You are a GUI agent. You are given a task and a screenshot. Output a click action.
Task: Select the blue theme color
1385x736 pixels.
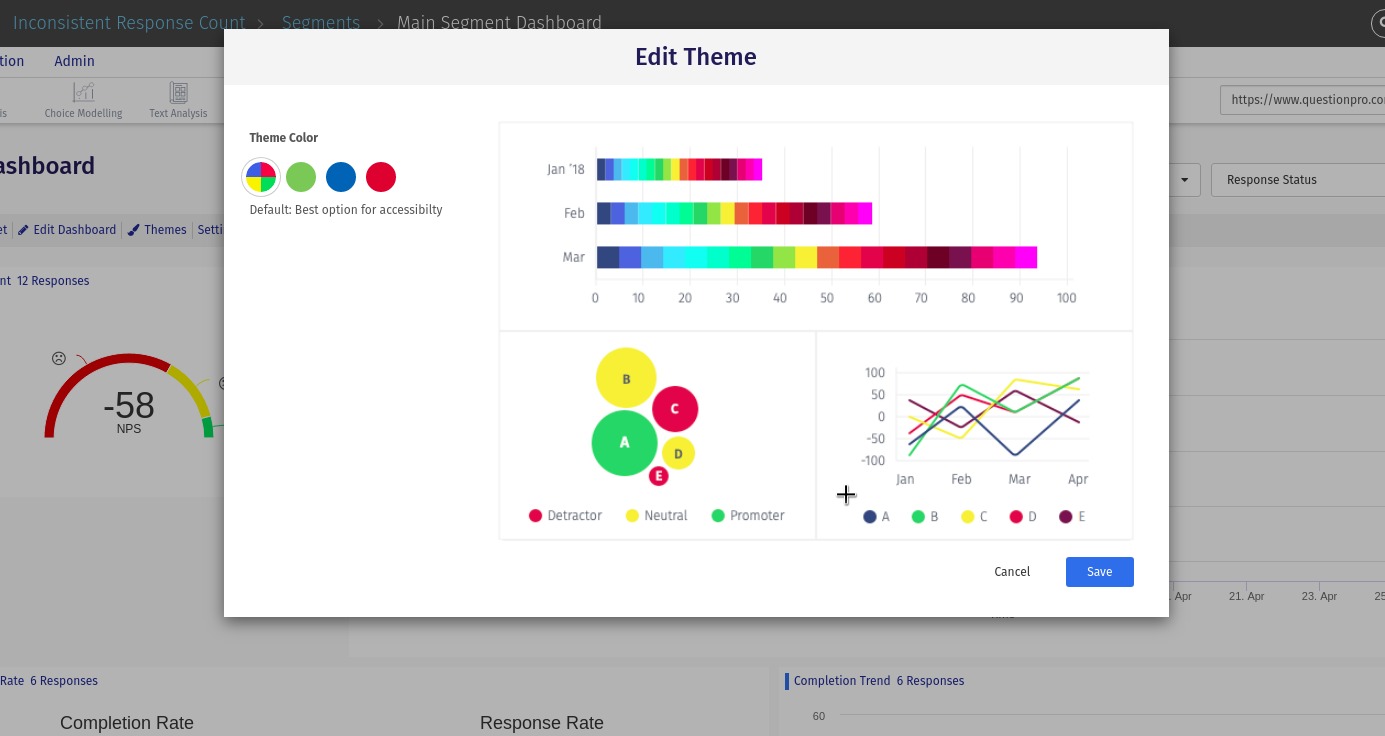click(341, 177)
